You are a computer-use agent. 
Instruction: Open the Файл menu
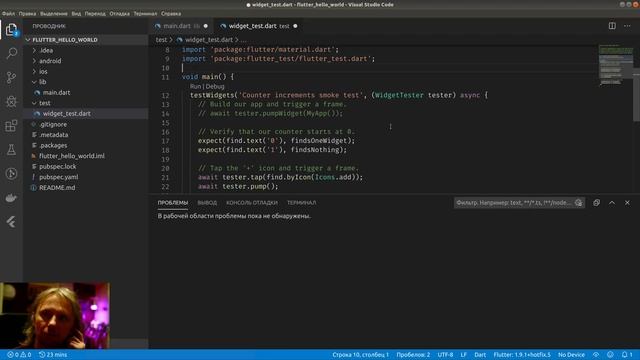[8, 13]
